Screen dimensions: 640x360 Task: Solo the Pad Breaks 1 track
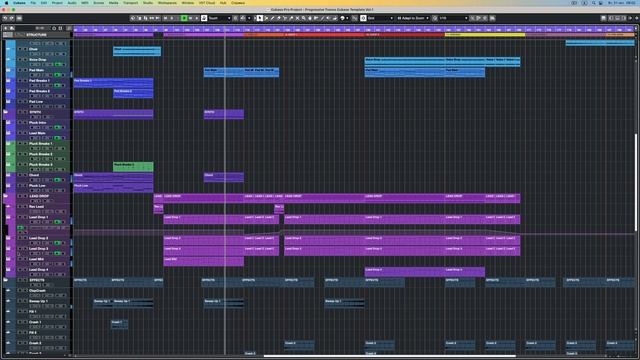25,81
